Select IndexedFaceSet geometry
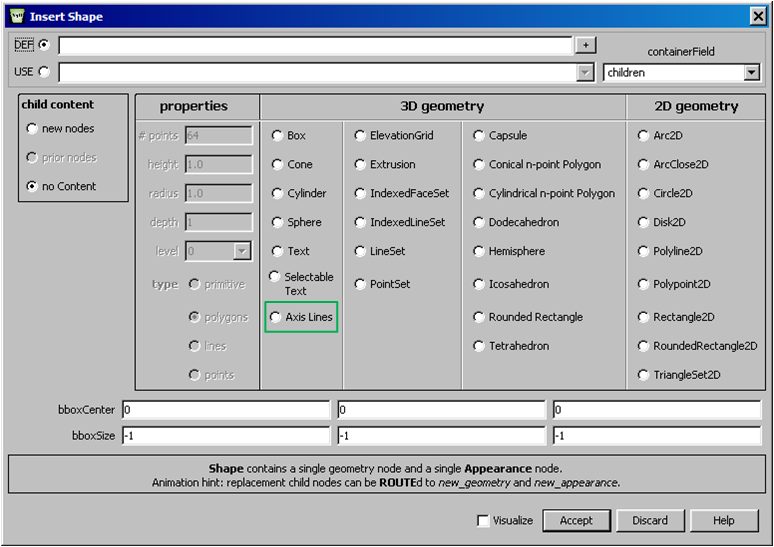Viewport: 774px width, 547px height. click(360, 194)
